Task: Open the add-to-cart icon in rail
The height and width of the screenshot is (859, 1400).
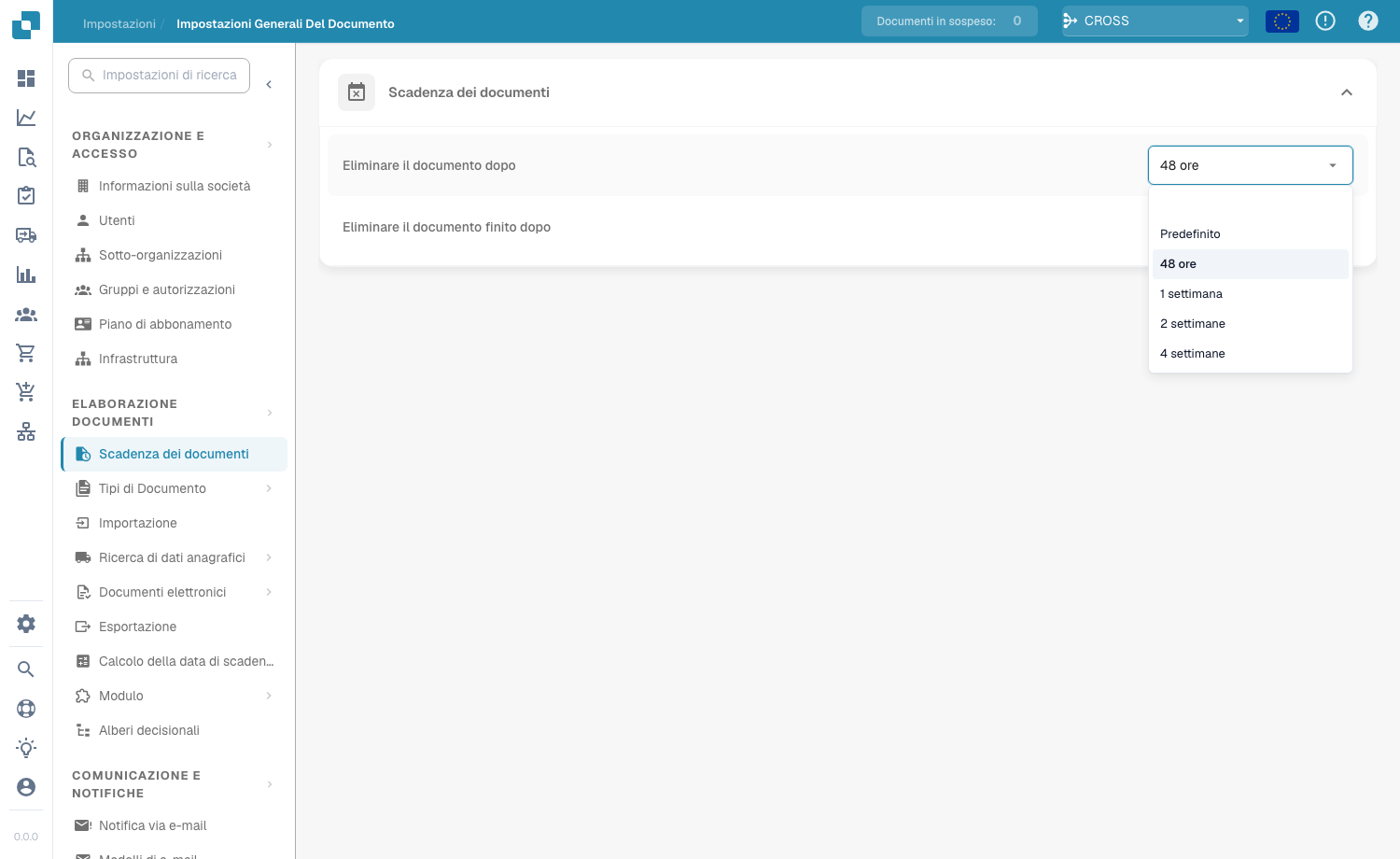Action: [26, 392]
